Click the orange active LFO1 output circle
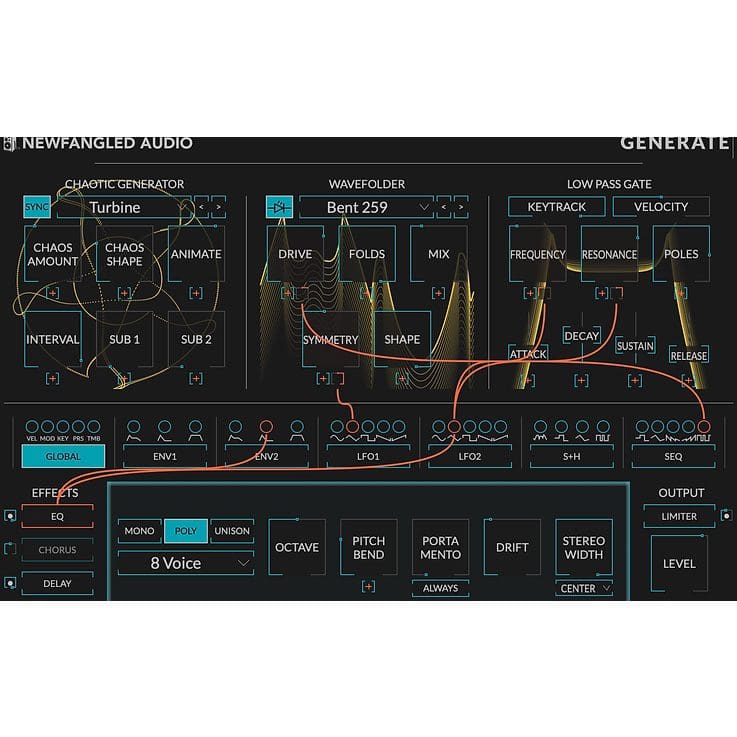The image size is (737, 737). (x=353, y=427)
